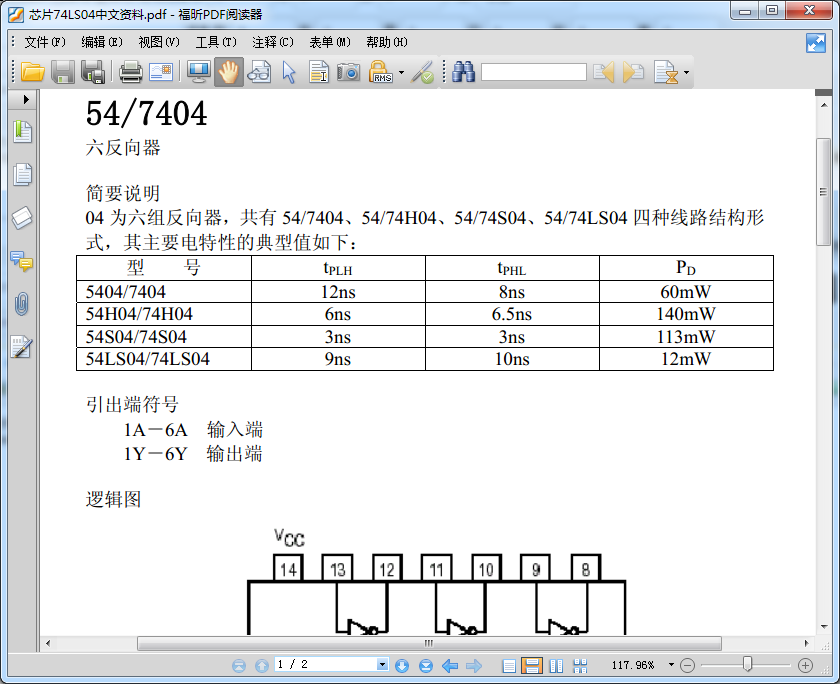Open the search options dropdown arrow
The height and width of the screenshot is (684, 840).
click(x=686, y=72)
